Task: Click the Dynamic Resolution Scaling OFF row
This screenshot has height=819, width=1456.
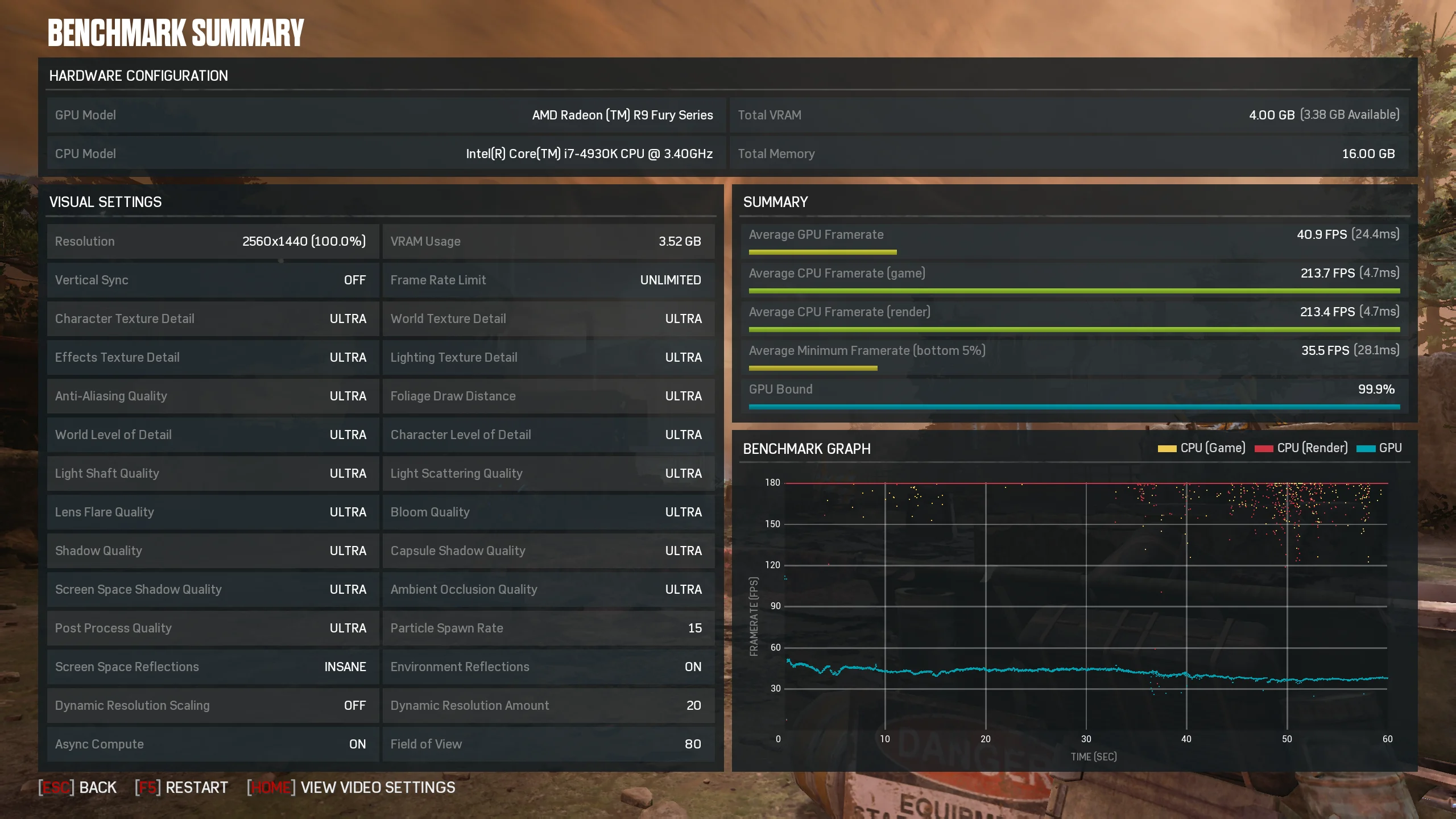Action: click(213, 705)
